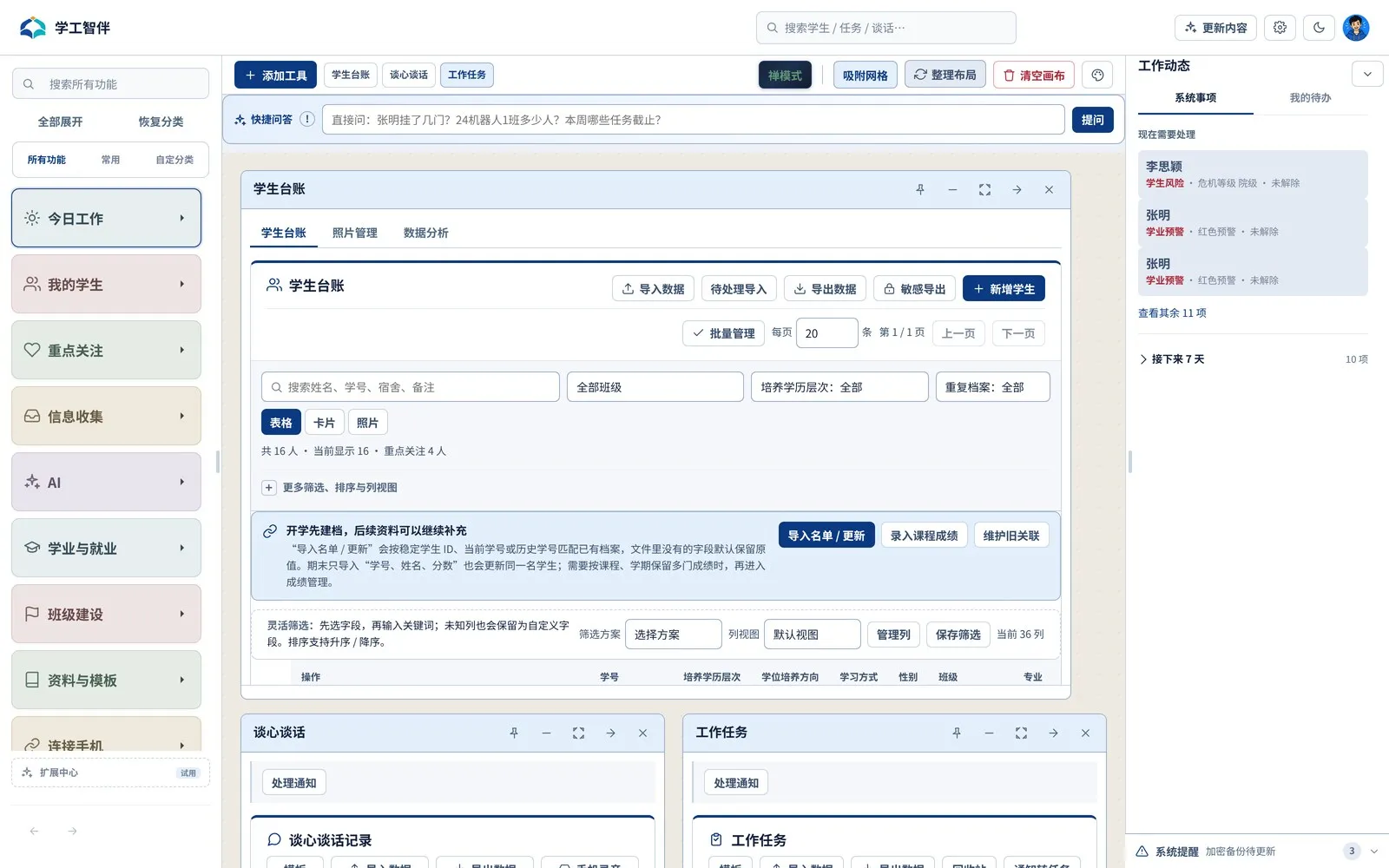Open 选择方案 dropdown
Screen dimensions: 1389x868
(674, 635)
